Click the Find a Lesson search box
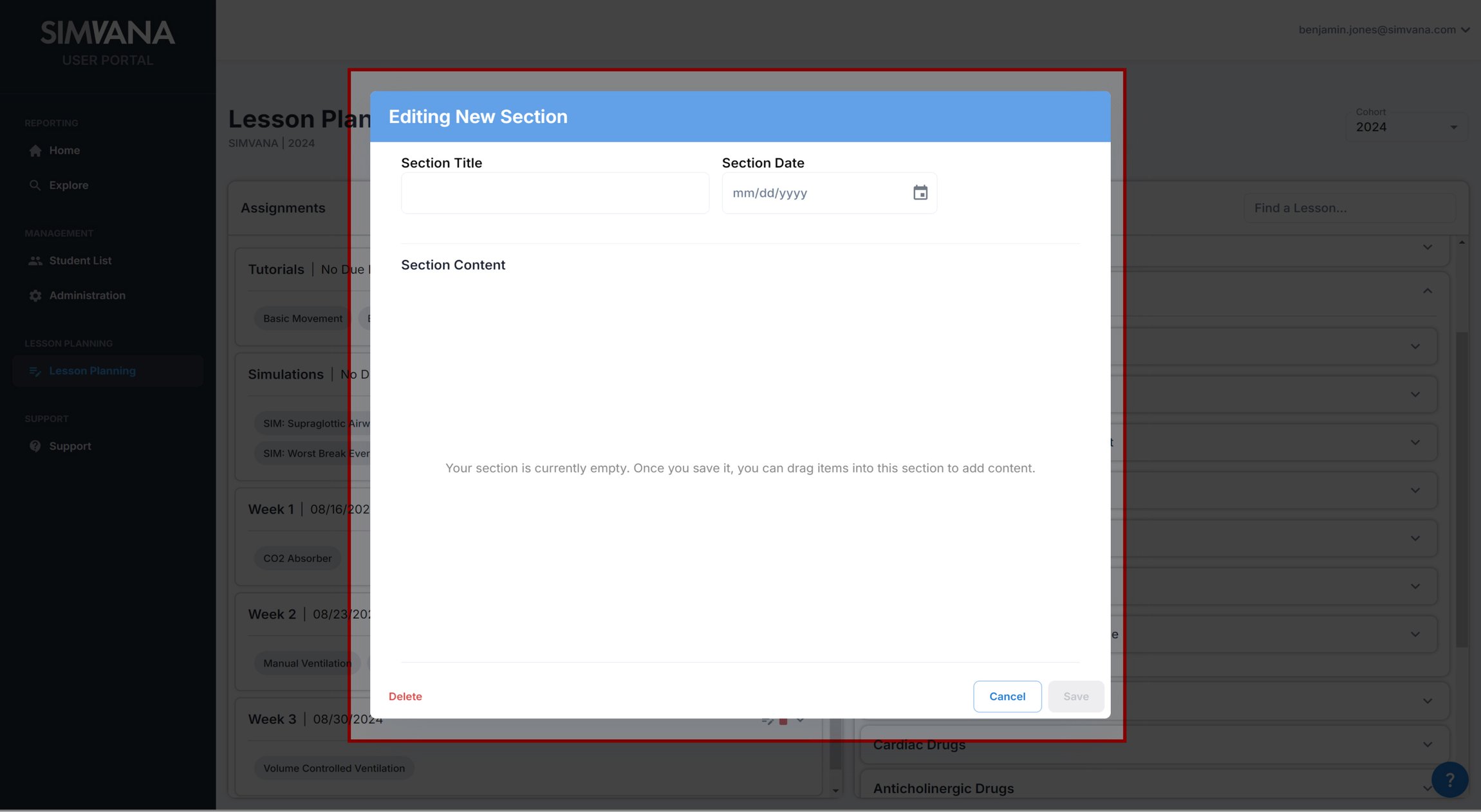The image size is (1481, 812). click(x=1350, y=207)
